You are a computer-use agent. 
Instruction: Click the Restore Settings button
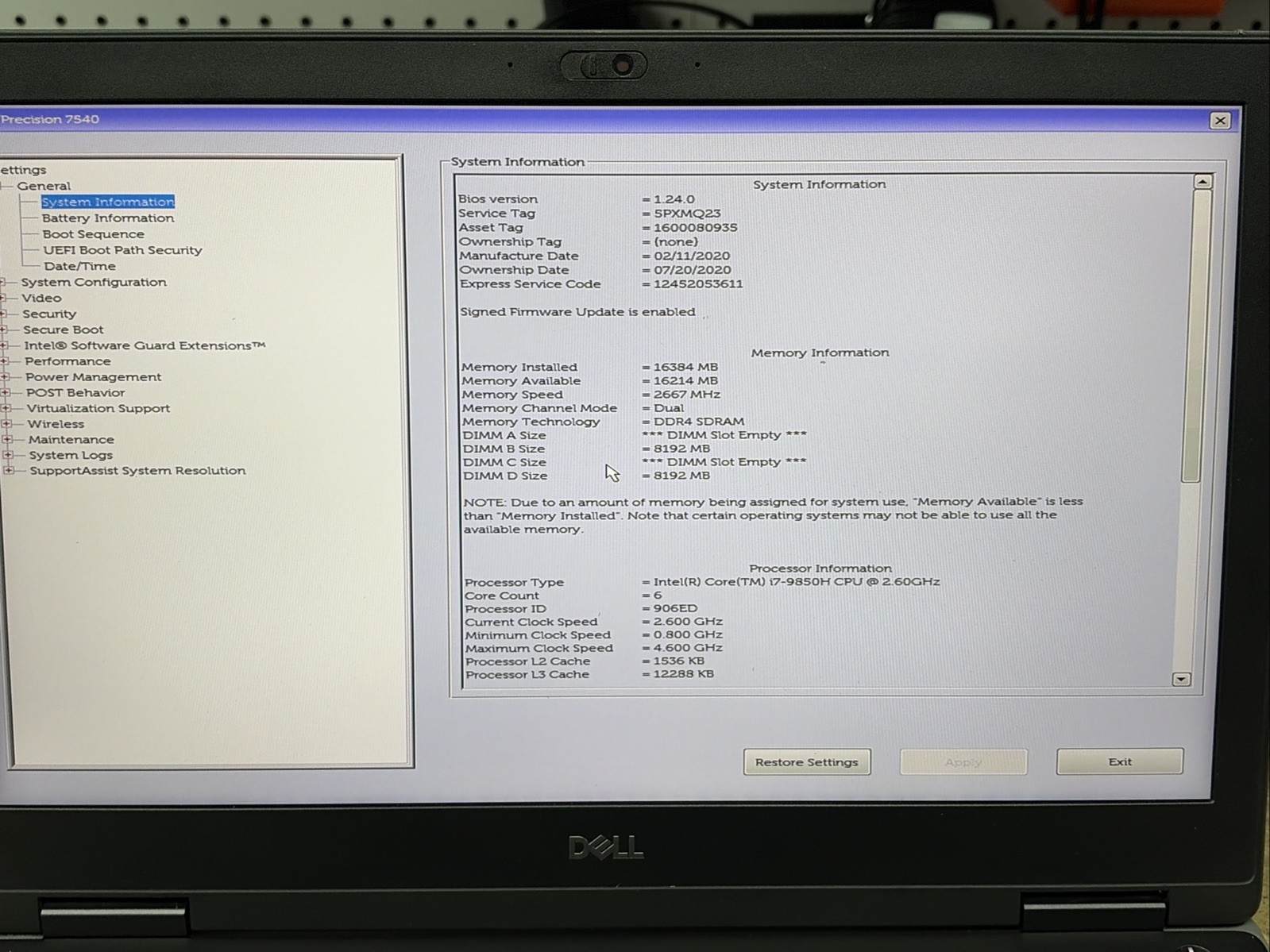tap(807, 762)
